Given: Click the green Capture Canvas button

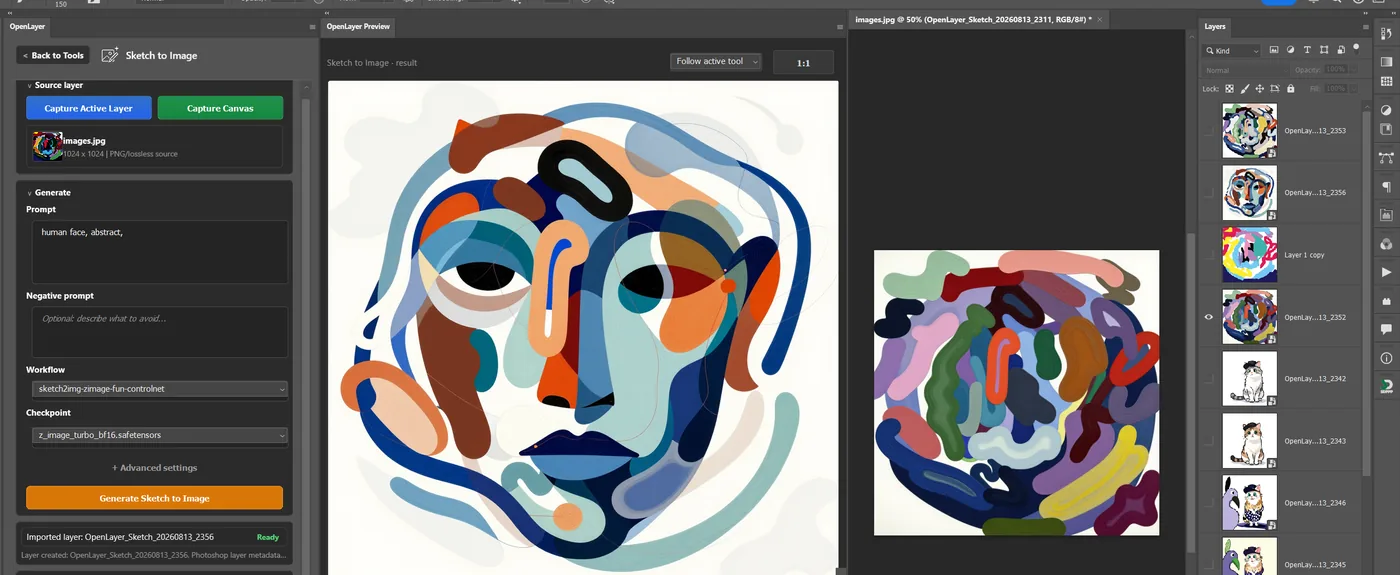Looking at the screenshot, I should [x=220, y=108].
